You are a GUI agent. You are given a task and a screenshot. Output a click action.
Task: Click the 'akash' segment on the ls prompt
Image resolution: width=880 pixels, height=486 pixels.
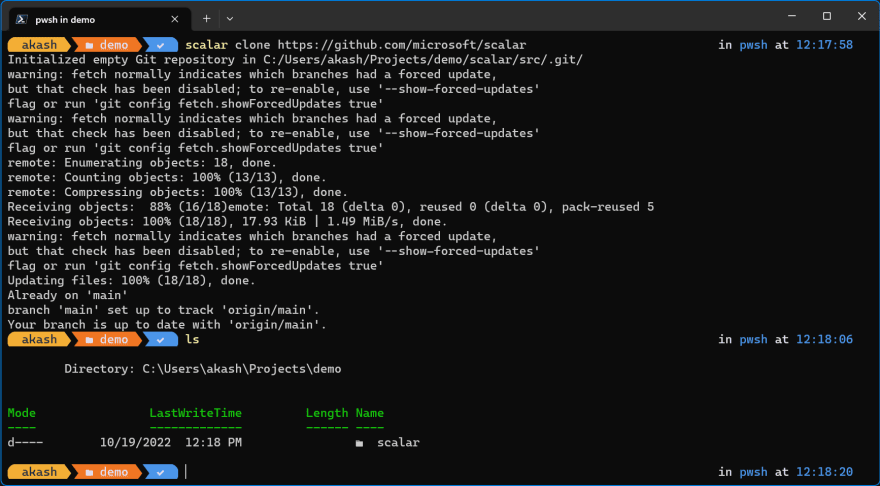coord(39,340)
